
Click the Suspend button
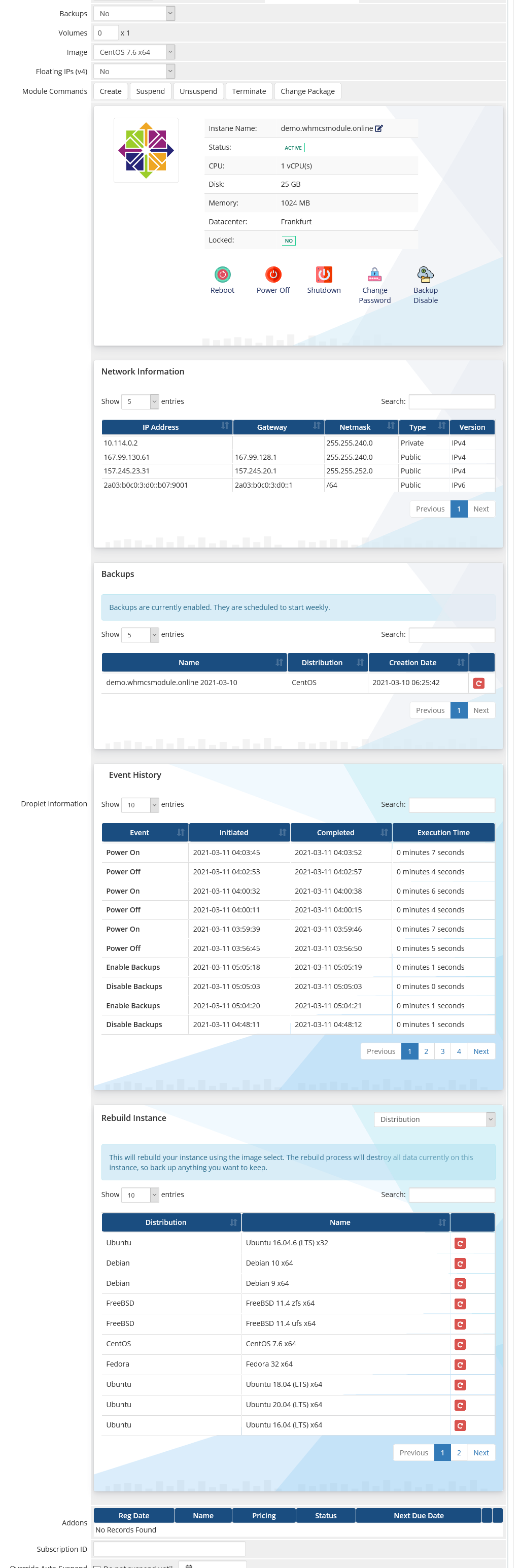(x=150, y=91)
